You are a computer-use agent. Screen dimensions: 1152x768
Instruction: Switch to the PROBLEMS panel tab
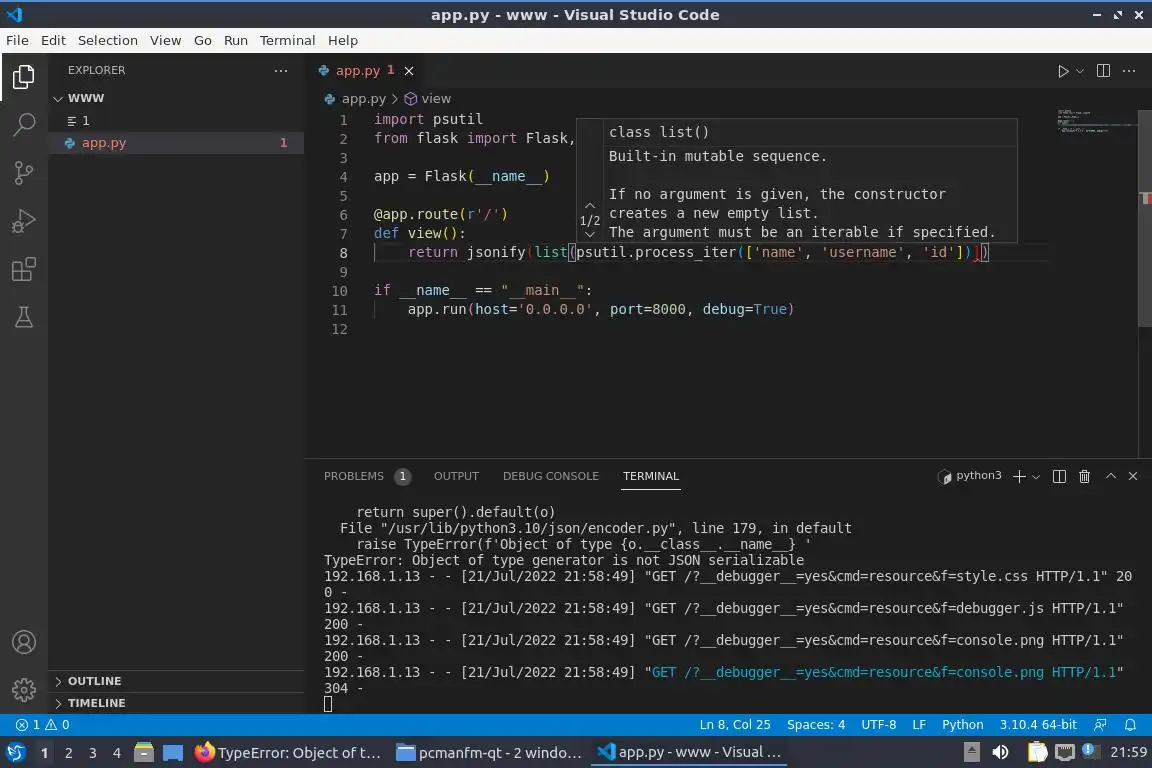(367, 476)
